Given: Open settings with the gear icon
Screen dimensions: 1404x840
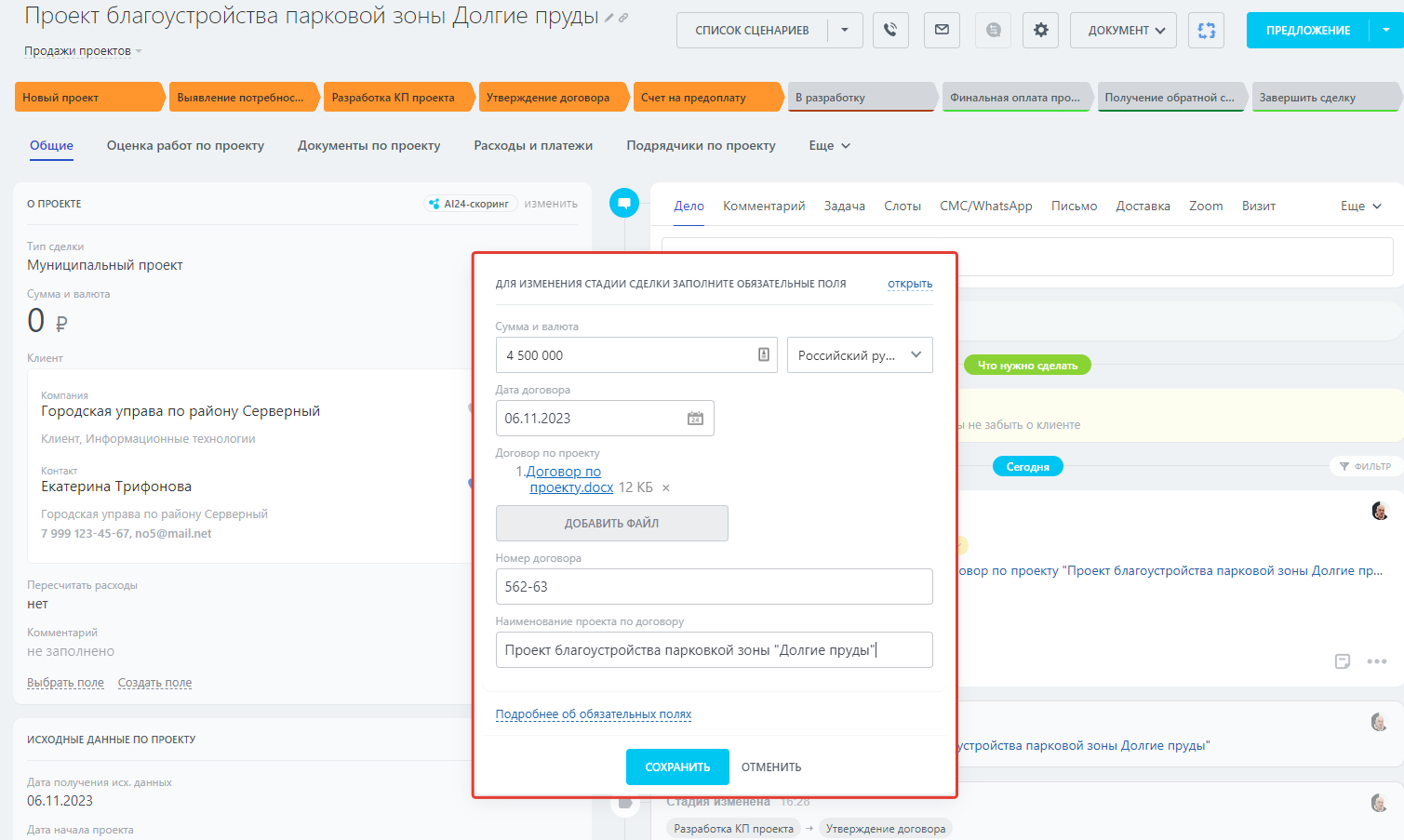Looking at the screenshot, I should pos(1040,30).
